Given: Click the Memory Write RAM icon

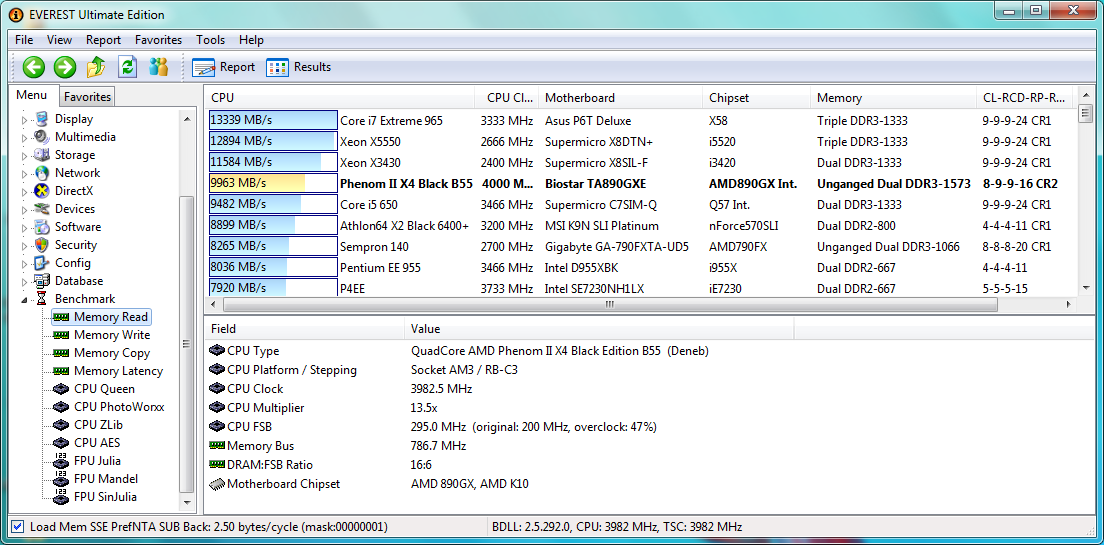Looking at the screenshot, I should tap(61, 335).
